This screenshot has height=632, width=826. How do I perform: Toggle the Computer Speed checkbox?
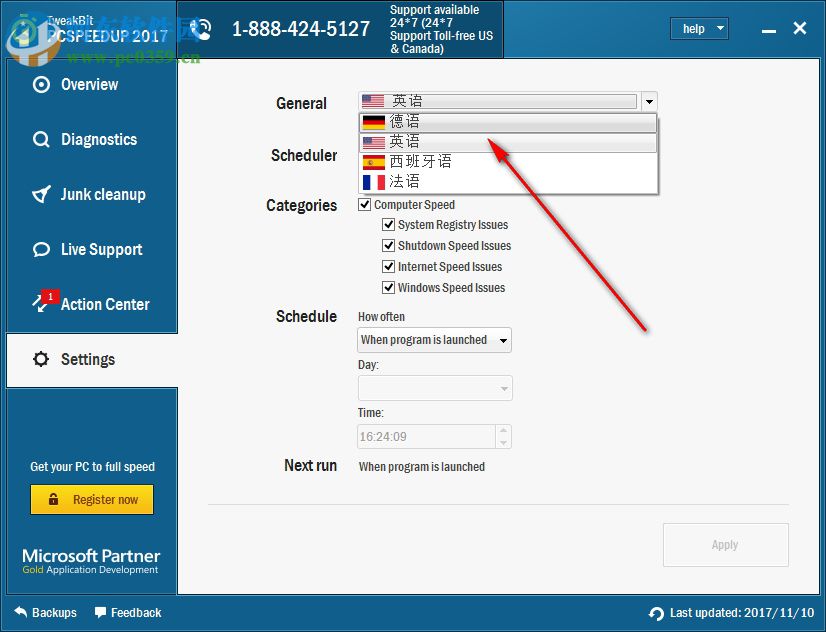[x=365, y=204]
